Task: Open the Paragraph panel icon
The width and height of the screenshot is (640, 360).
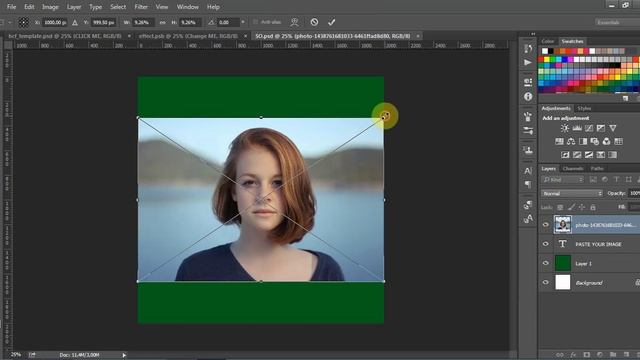Action: pyautogui.click(x=528, y=184)
